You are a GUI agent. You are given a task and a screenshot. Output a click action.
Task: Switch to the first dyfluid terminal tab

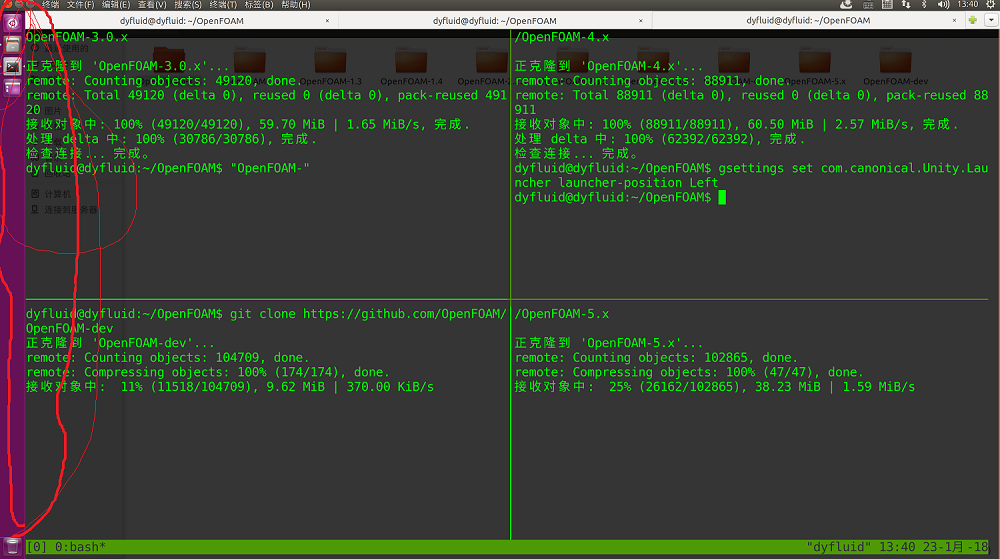[182, 21]
